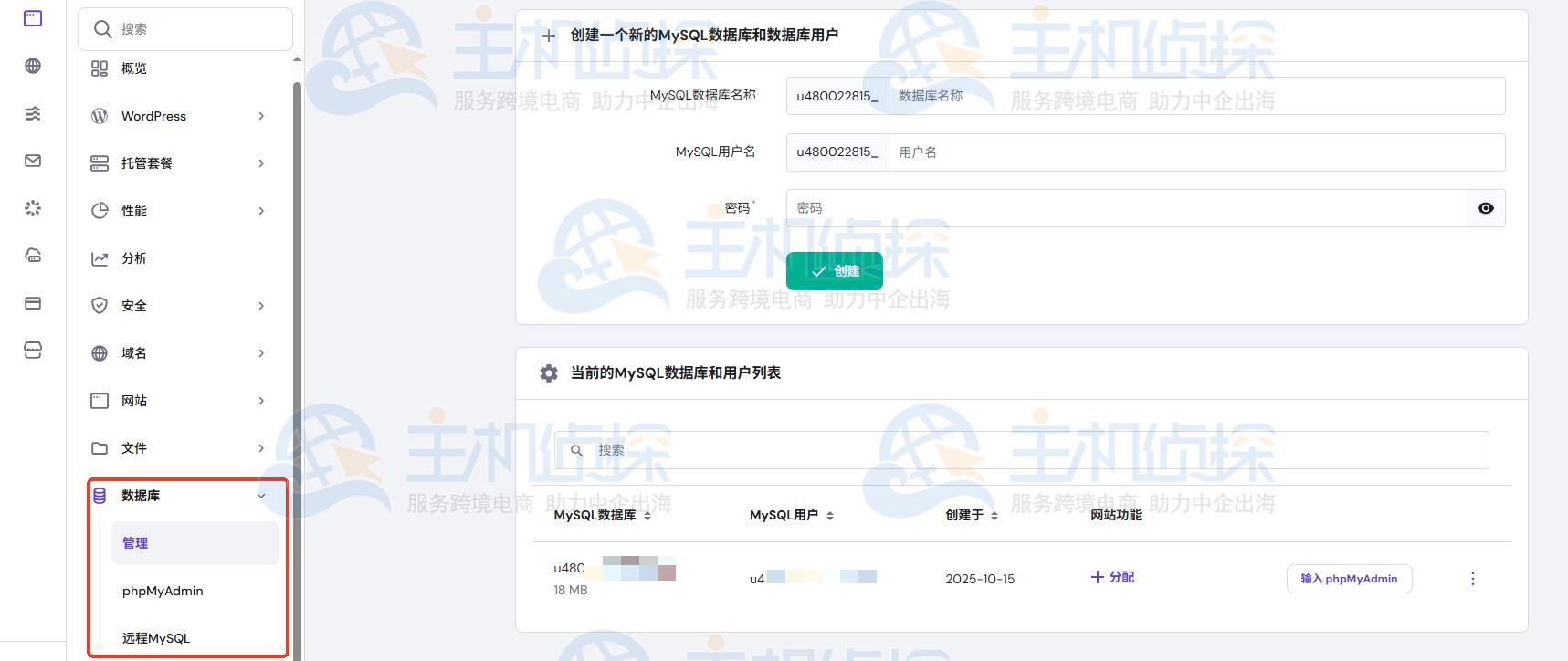Click the 域名 globe icon

(100, 353)
